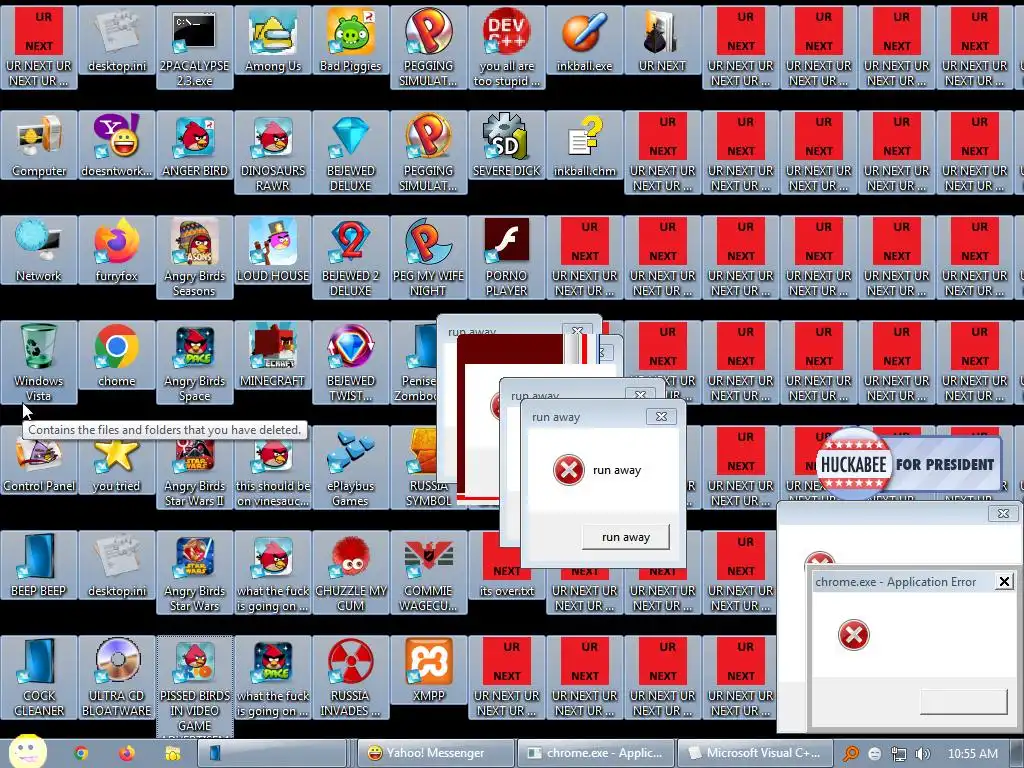Switch to Yahoo! Messenger taskbar button
The image size is (1024, 768).
pos(435,753)
